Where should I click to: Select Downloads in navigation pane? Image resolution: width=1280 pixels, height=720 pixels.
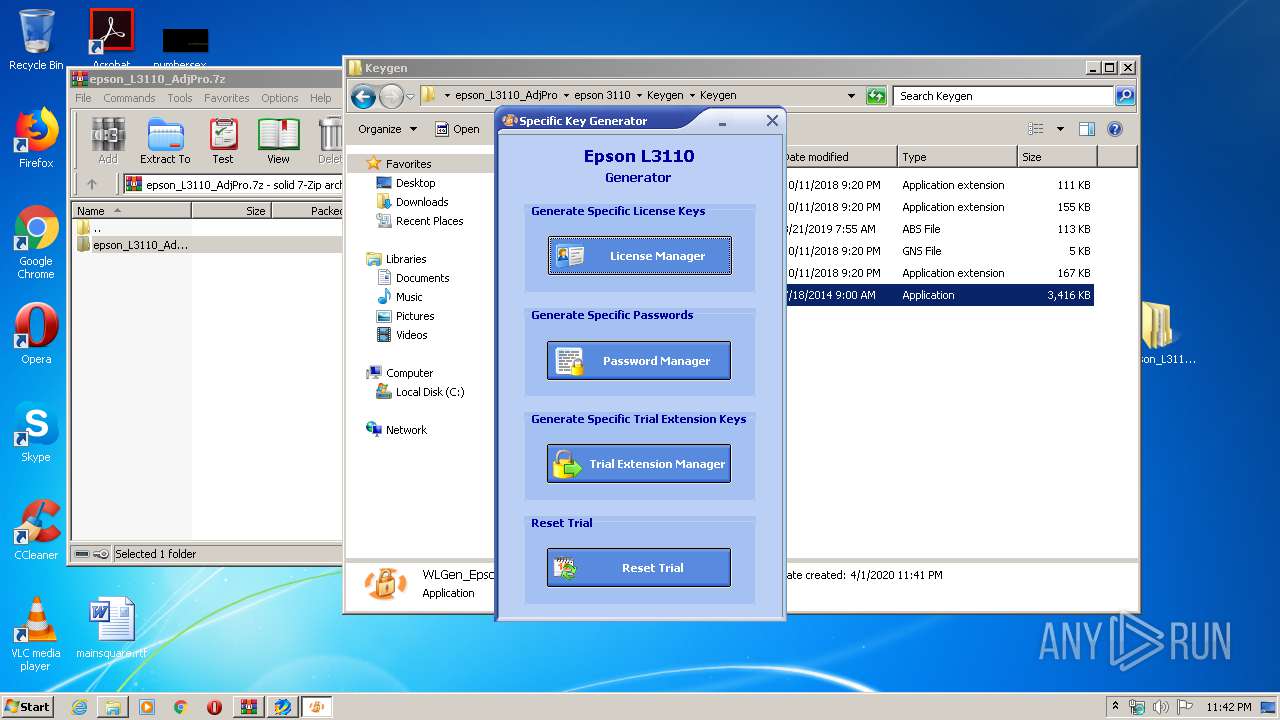tap(421, 202)
